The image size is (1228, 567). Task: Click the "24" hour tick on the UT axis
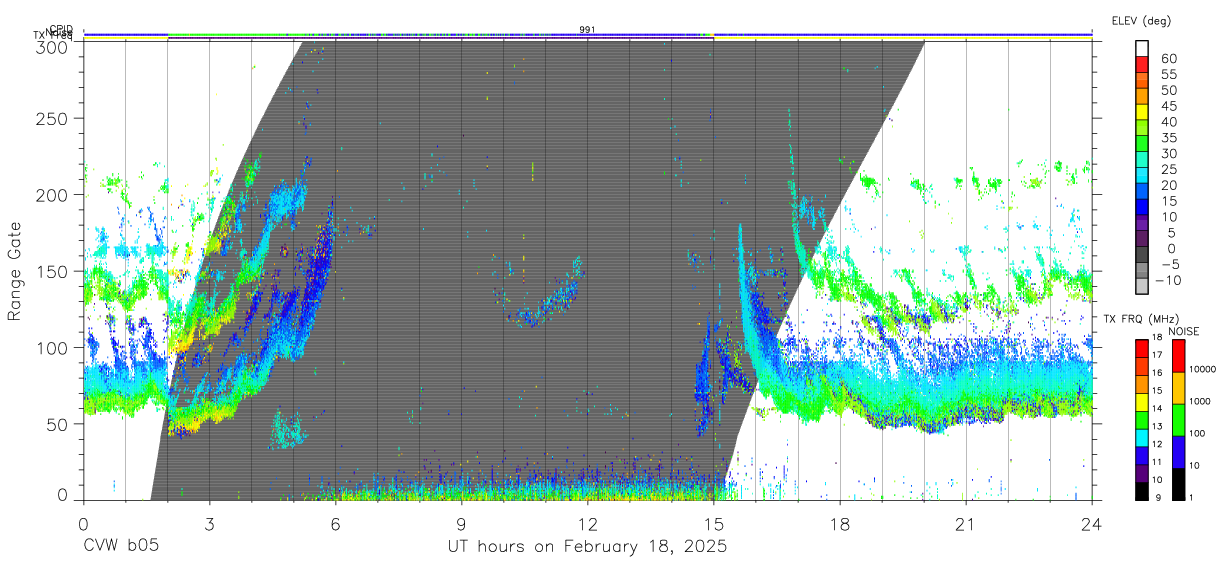(1092, 524)
